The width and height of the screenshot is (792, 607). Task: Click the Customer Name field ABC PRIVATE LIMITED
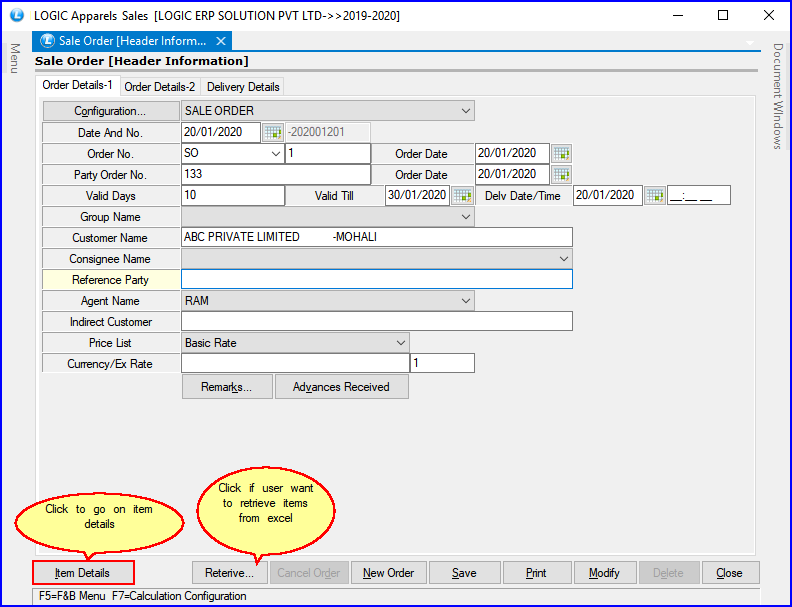click(x=377, y=237)
